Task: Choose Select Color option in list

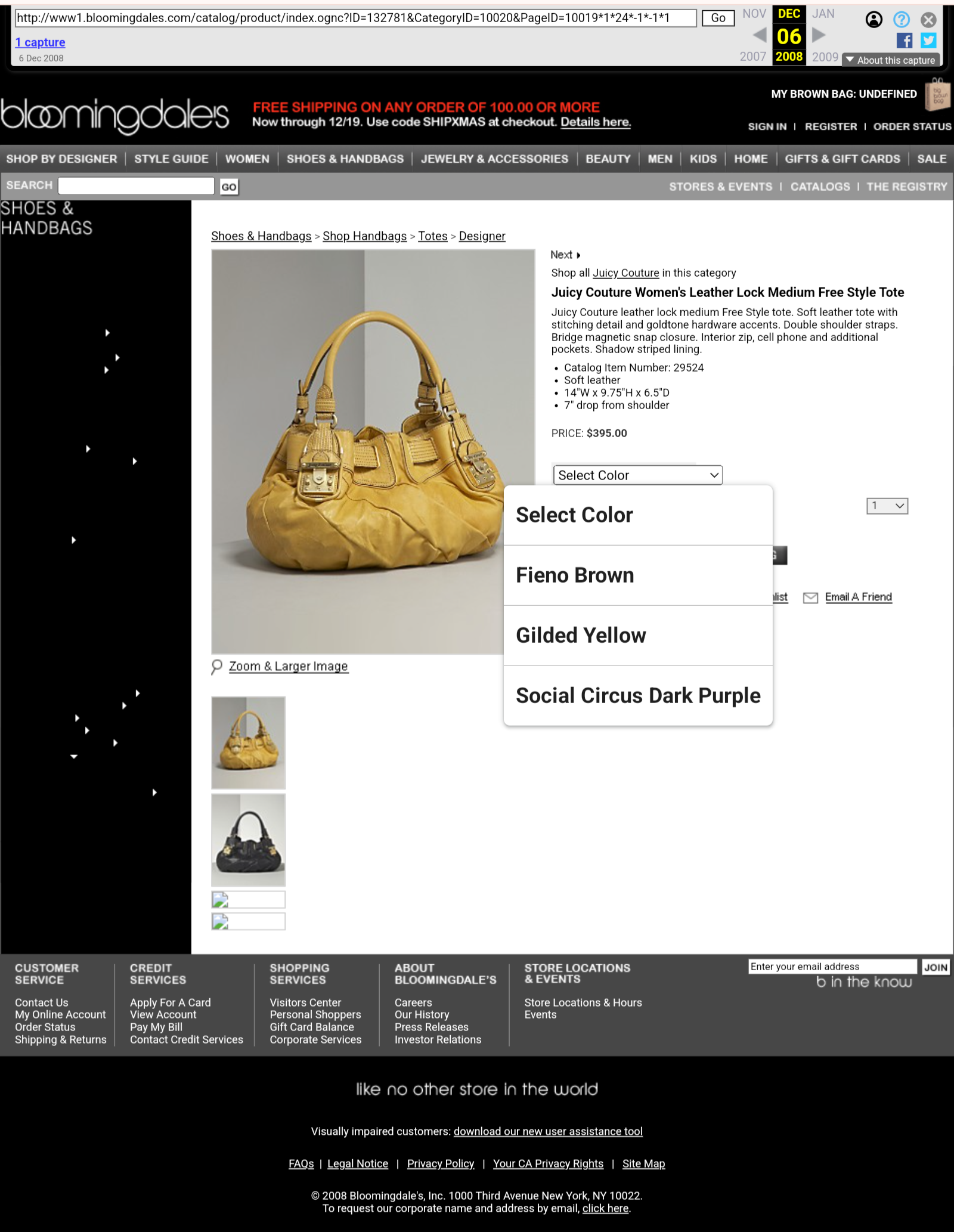Action: click(638, 515)
